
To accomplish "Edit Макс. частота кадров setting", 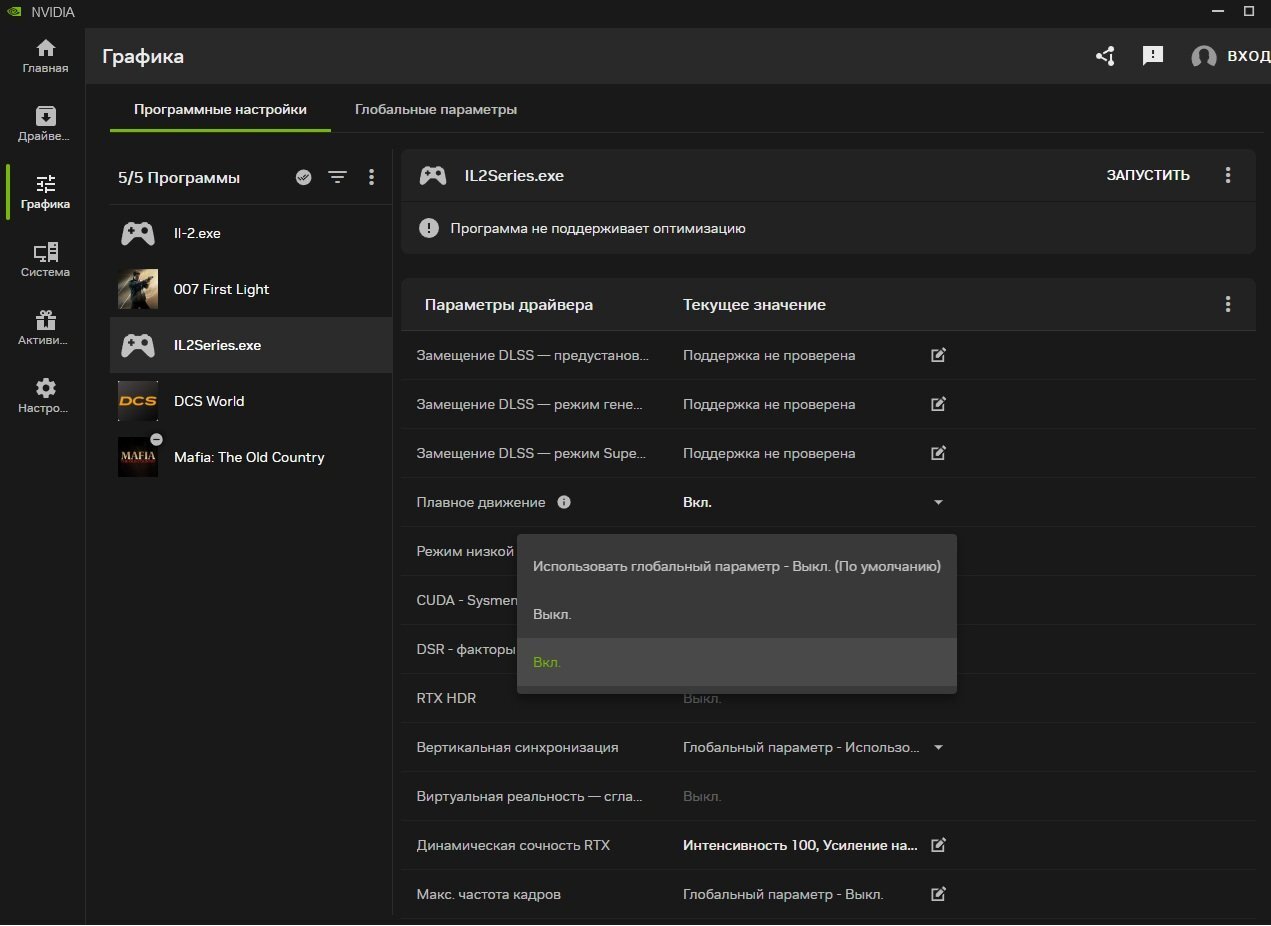I will (938, 894).
